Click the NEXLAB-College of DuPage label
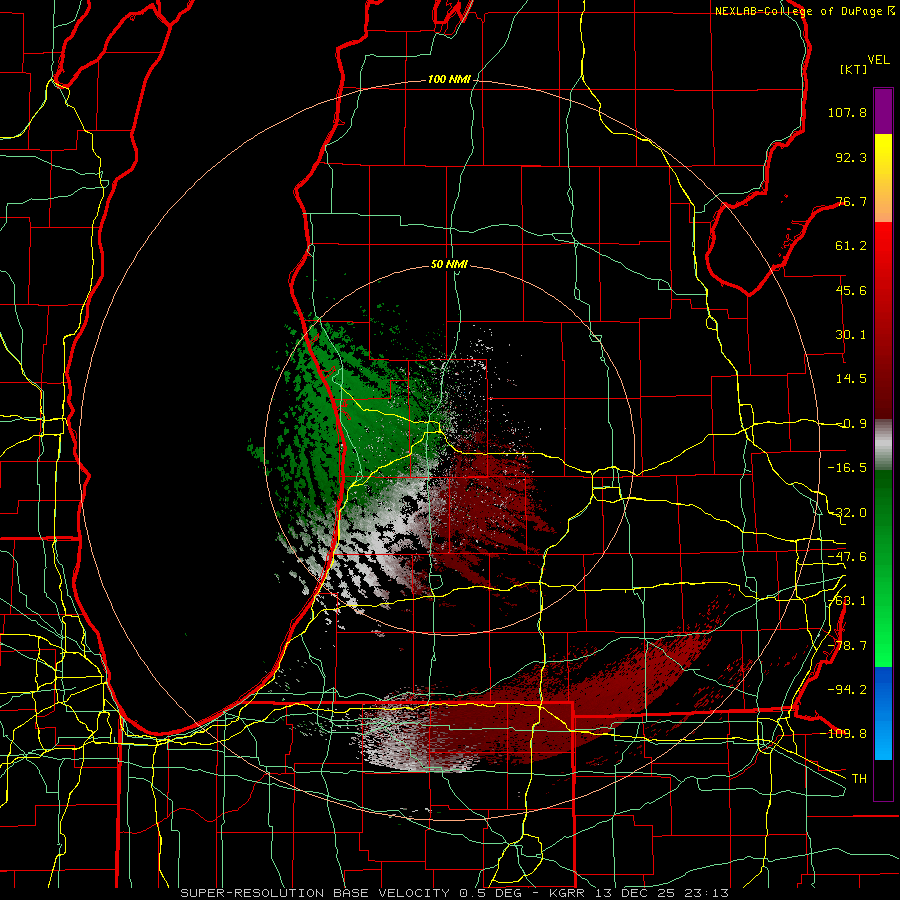Viewport: 900px width, 900px height. tap(804, 11)
